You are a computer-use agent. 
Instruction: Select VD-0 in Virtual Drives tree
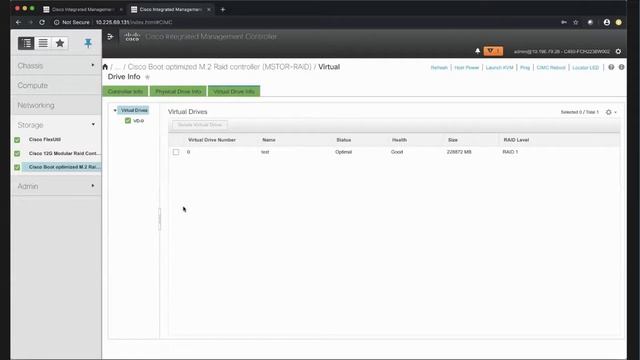click(x=138, y=121)
